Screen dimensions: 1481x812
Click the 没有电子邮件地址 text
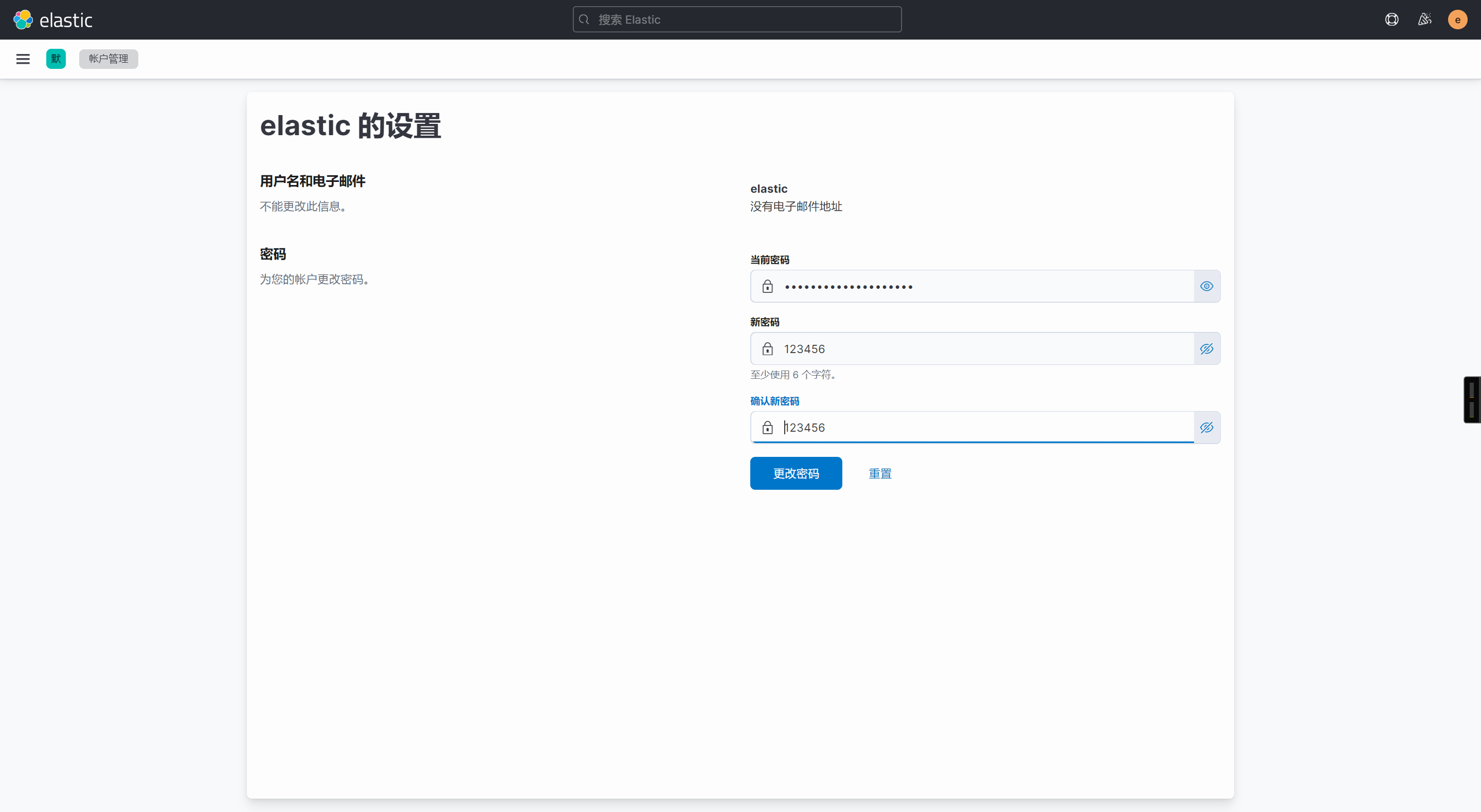tap(796, 206)
